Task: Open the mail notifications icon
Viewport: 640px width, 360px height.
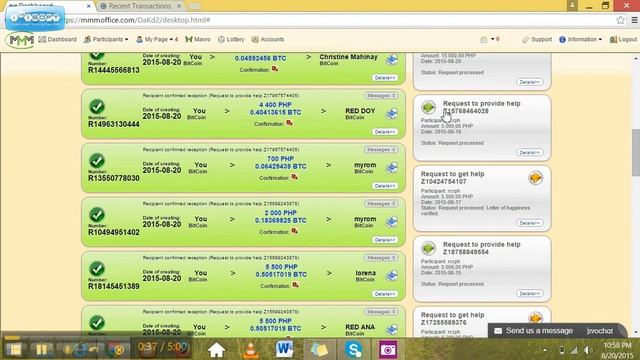Action: tap(484, 40)
